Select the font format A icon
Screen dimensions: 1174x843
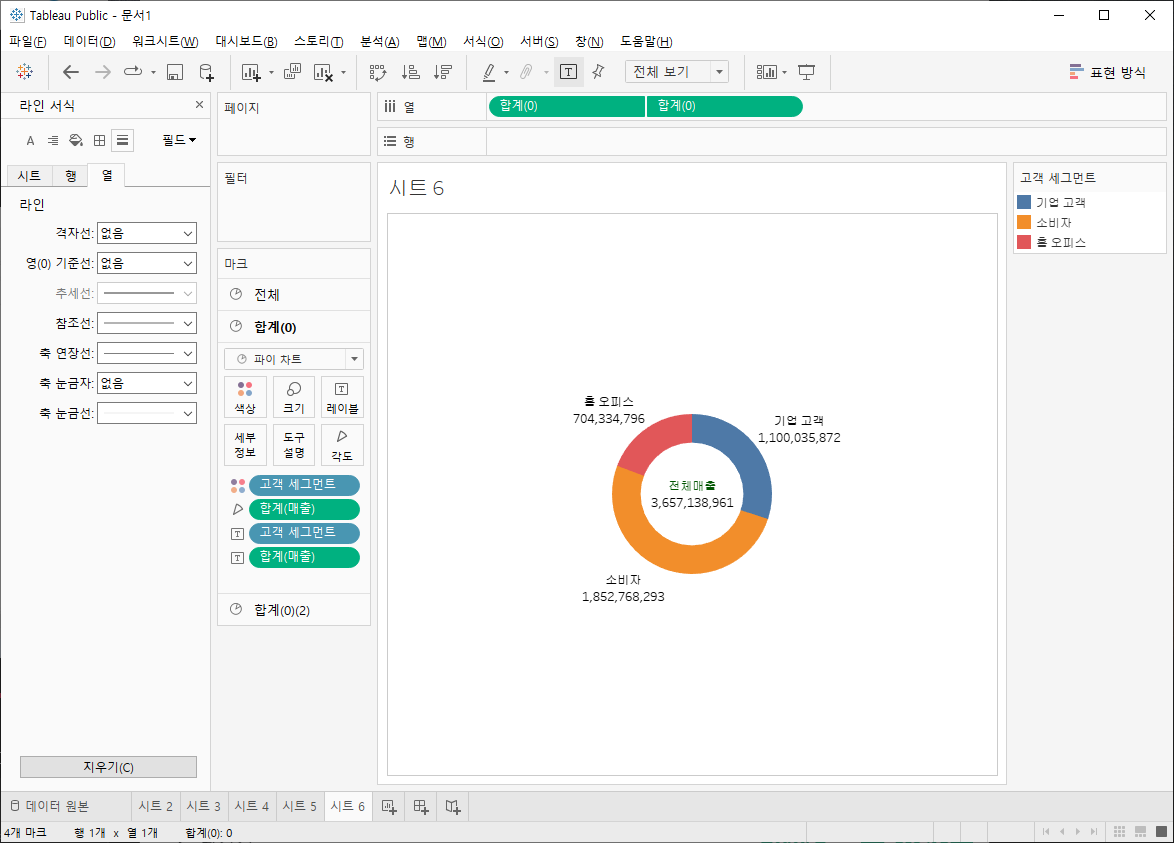[x=31, y=140]
